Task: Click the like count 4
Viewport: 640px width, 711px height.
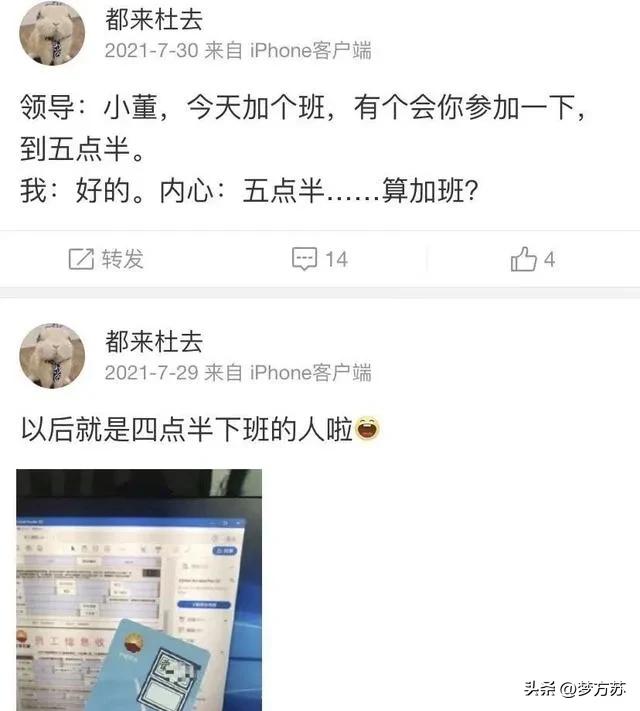Action: click(549, 259)
